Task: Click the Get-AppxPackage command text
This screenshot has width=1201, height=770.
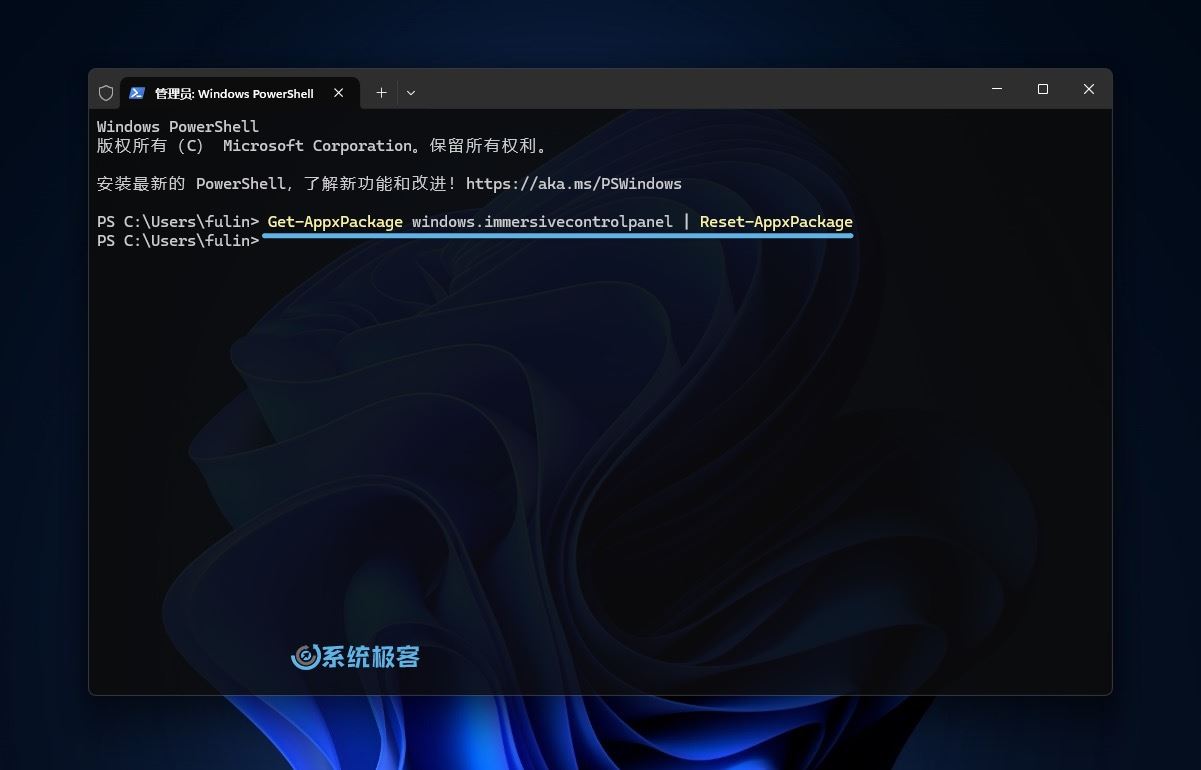Action: [x=335, y=222]
